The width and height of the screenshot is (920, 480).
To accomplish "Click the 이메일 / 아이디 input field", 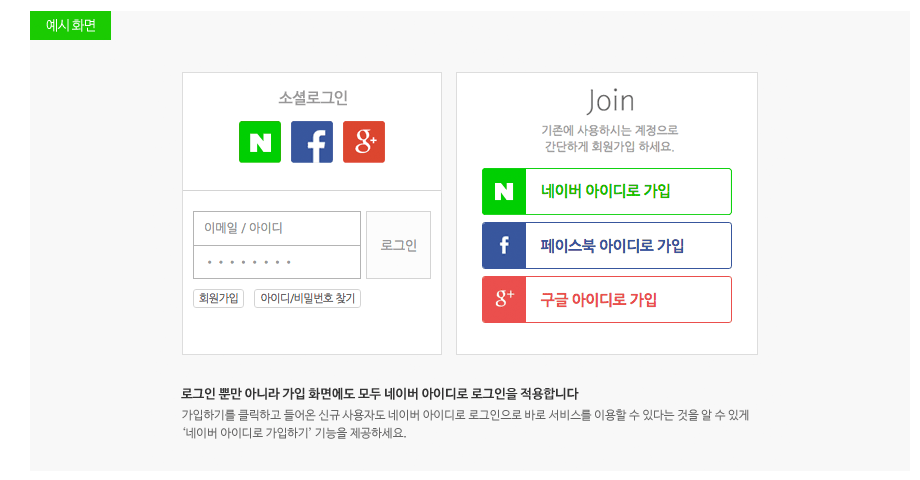I will click(x=277, y=228).
